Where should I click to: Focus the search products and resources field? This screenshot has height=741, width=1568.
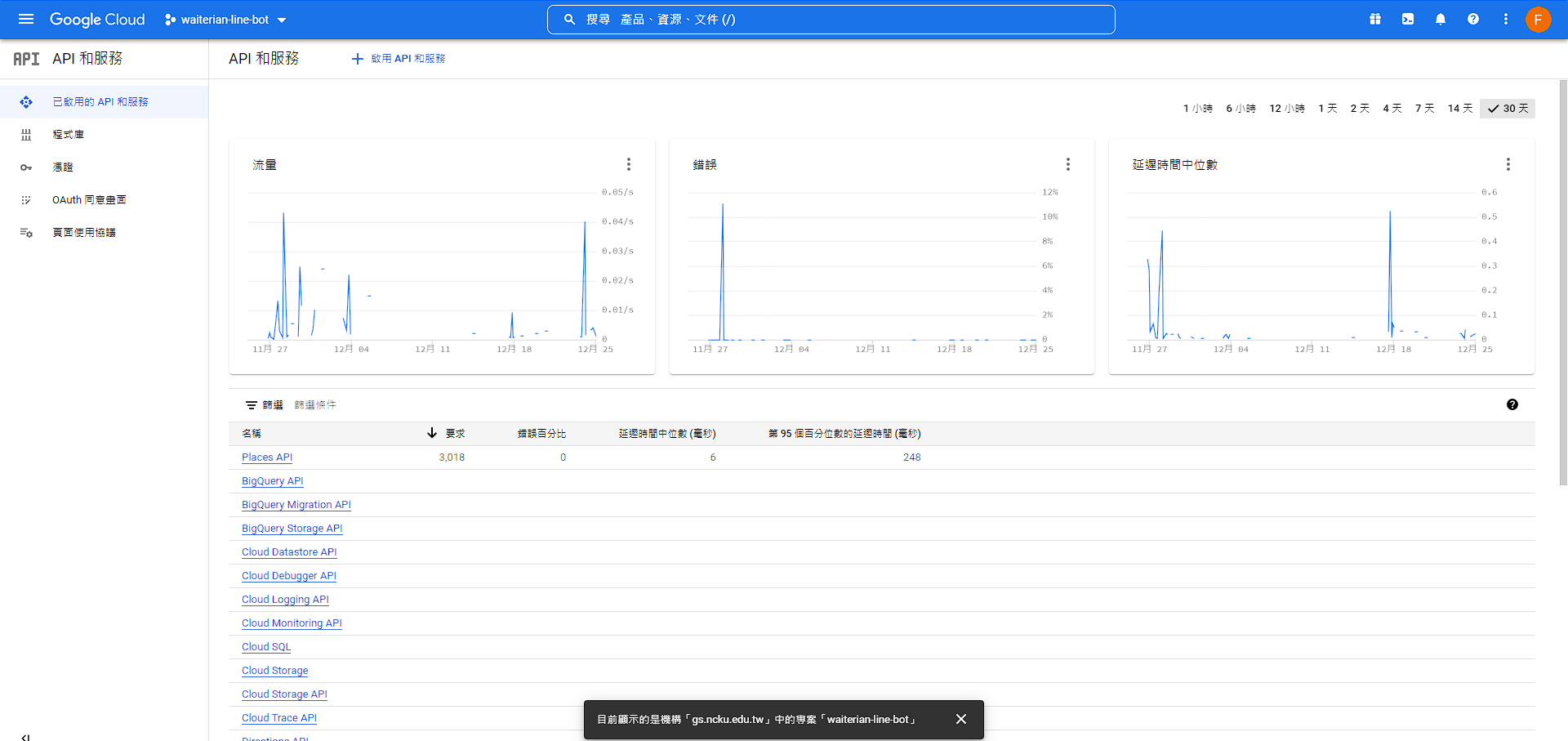831,20
